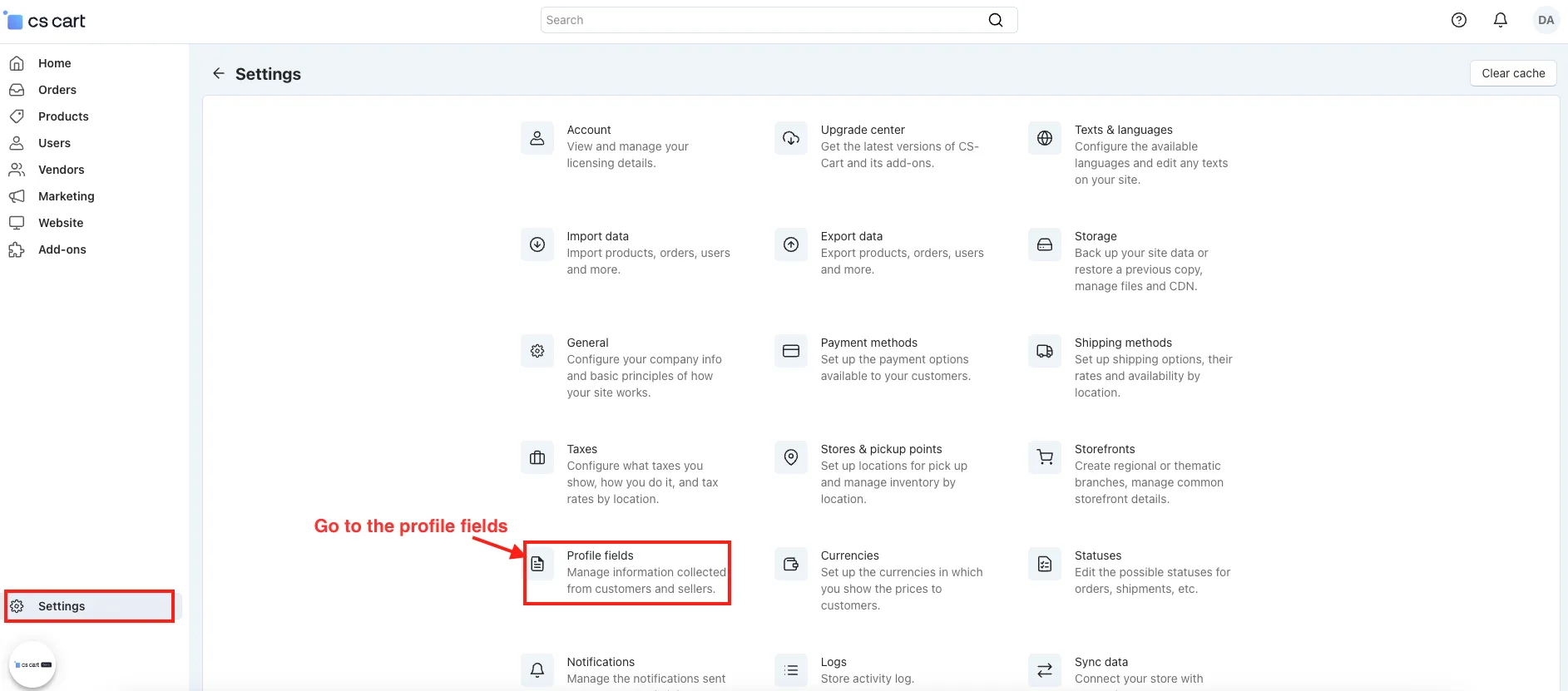Click the Currencies wallet icon

[x=791, y=564]
